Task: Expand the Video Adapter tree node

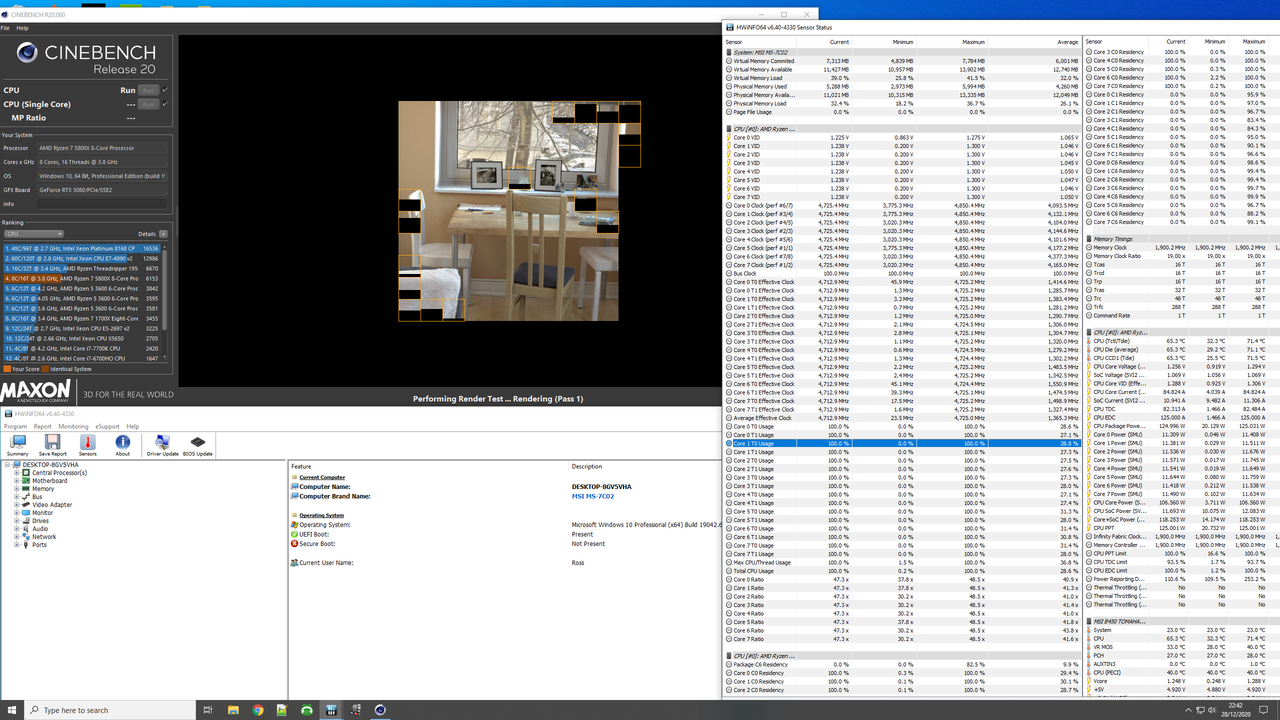Action: [17, 505]
